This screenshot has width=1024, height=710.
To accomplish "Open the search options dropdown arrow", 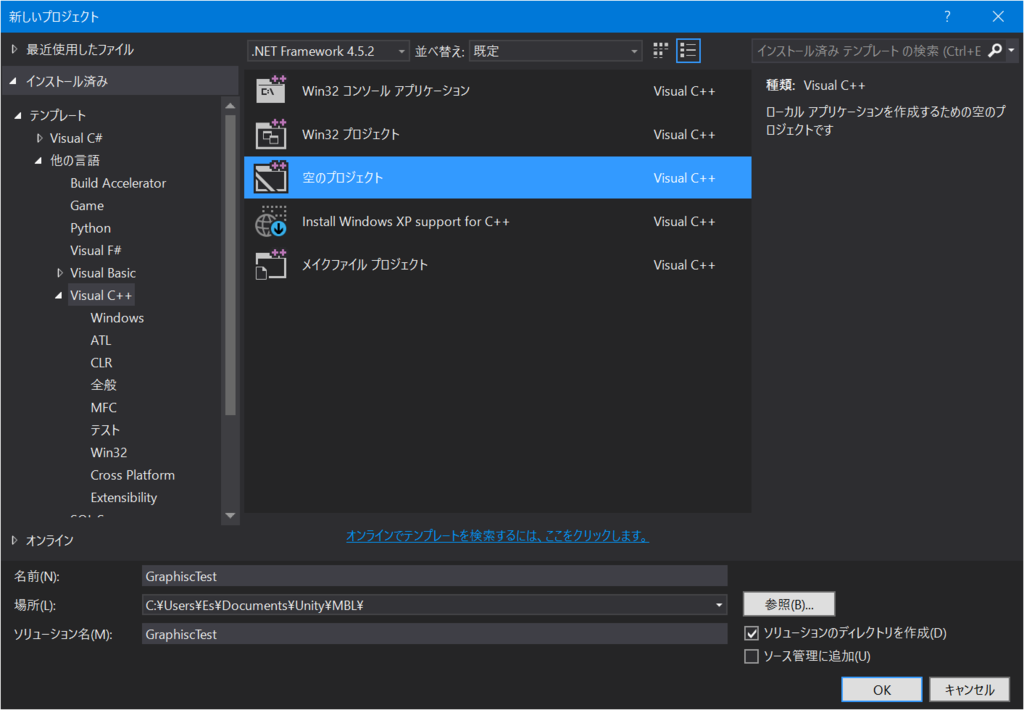I will coord(1011,50).
